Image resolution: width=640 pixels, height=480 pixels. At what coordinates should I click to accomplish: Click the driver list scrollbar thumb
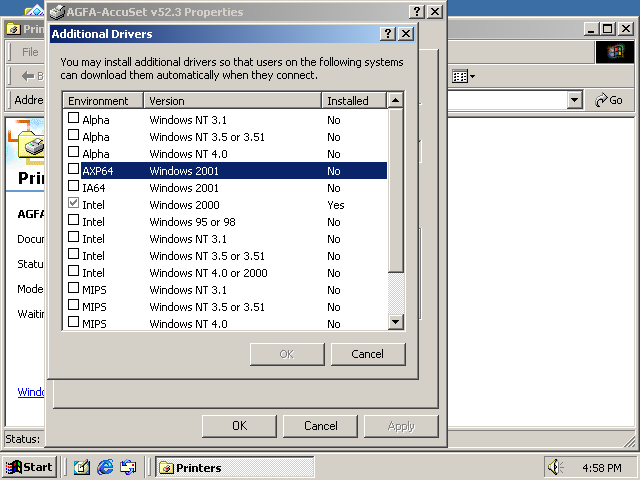click(x=395, y=190)
